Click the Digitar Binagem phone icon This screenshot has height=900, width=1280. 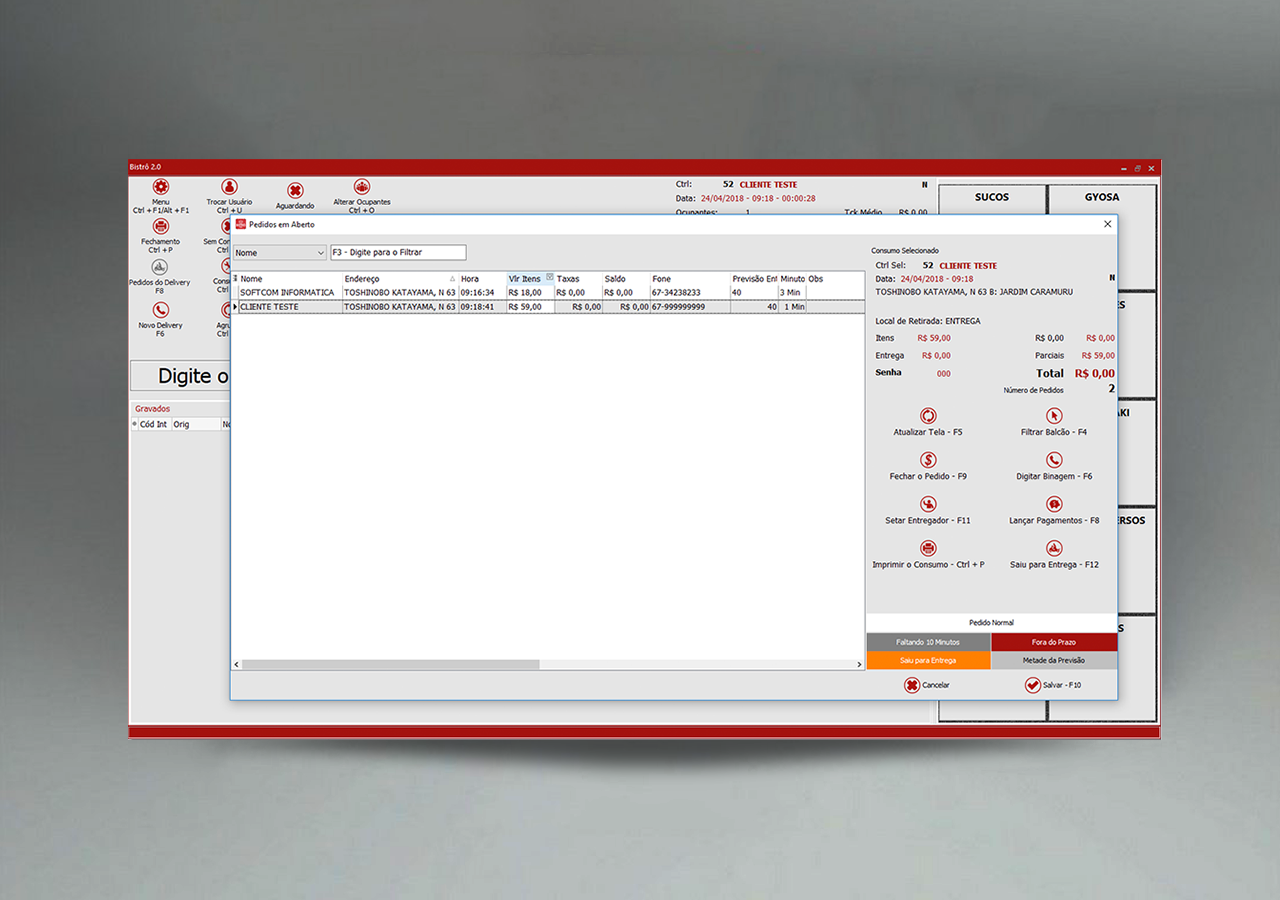[1054, 460]
